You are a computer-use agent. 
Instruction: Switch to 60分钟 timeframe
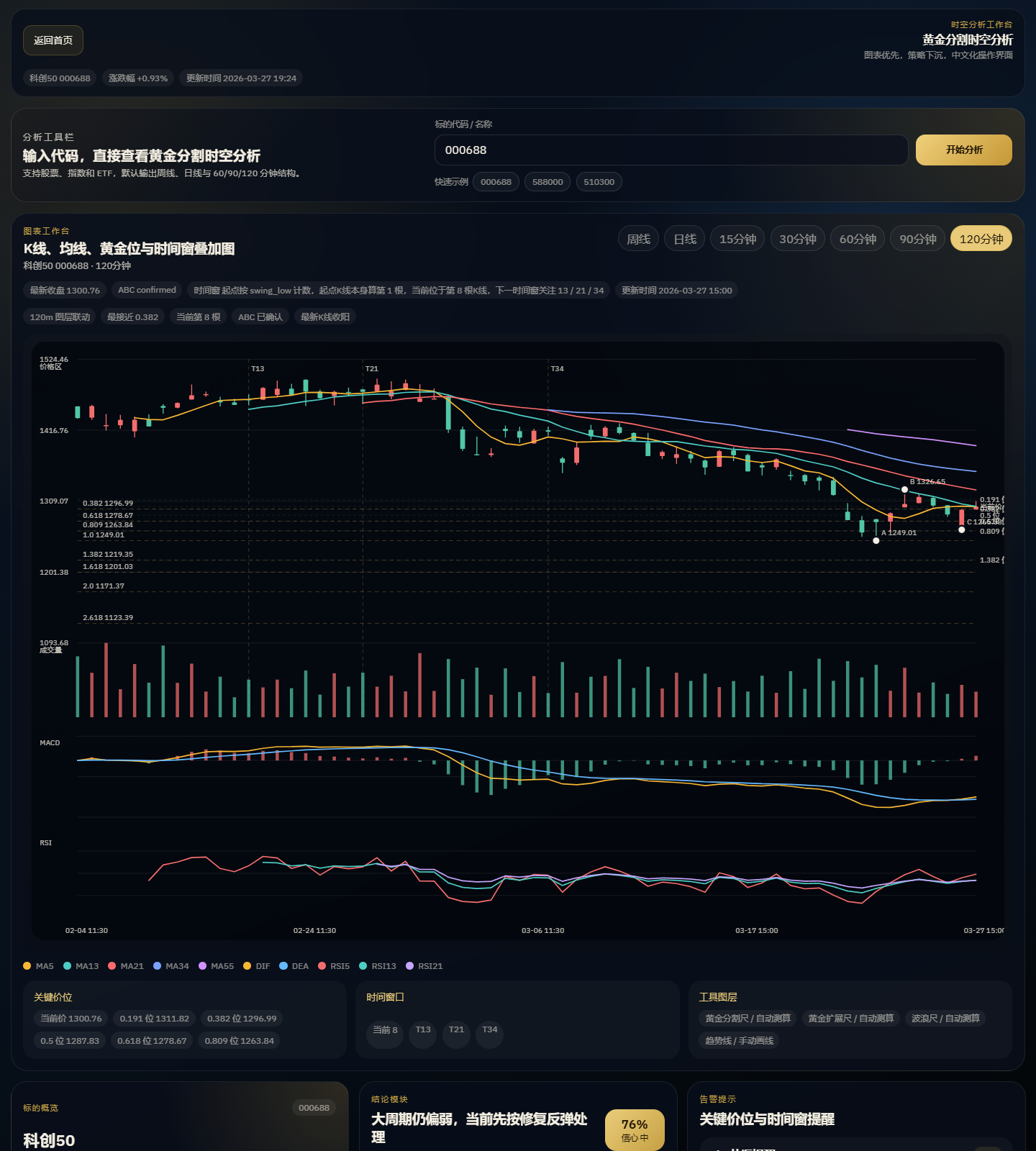858,239
